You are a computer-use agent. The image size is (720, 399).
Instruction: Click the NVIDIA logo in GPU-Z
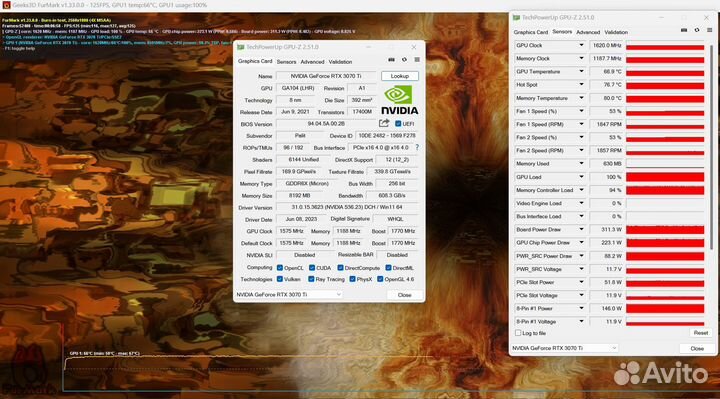click(x=399, y=100)
